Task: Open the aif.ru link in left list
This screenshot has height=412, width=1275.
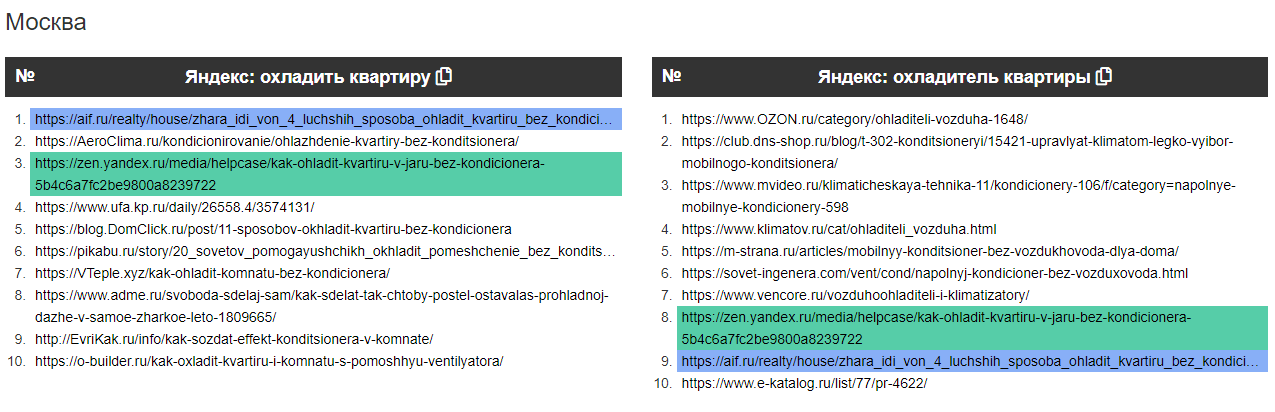Action: click(x=324, y=119)
